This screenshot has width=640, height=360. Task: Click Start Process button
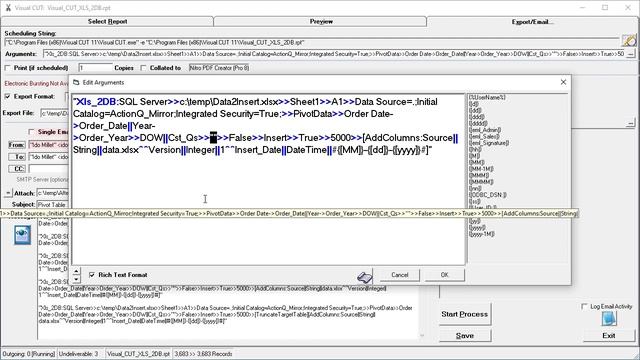coord(464,314)
